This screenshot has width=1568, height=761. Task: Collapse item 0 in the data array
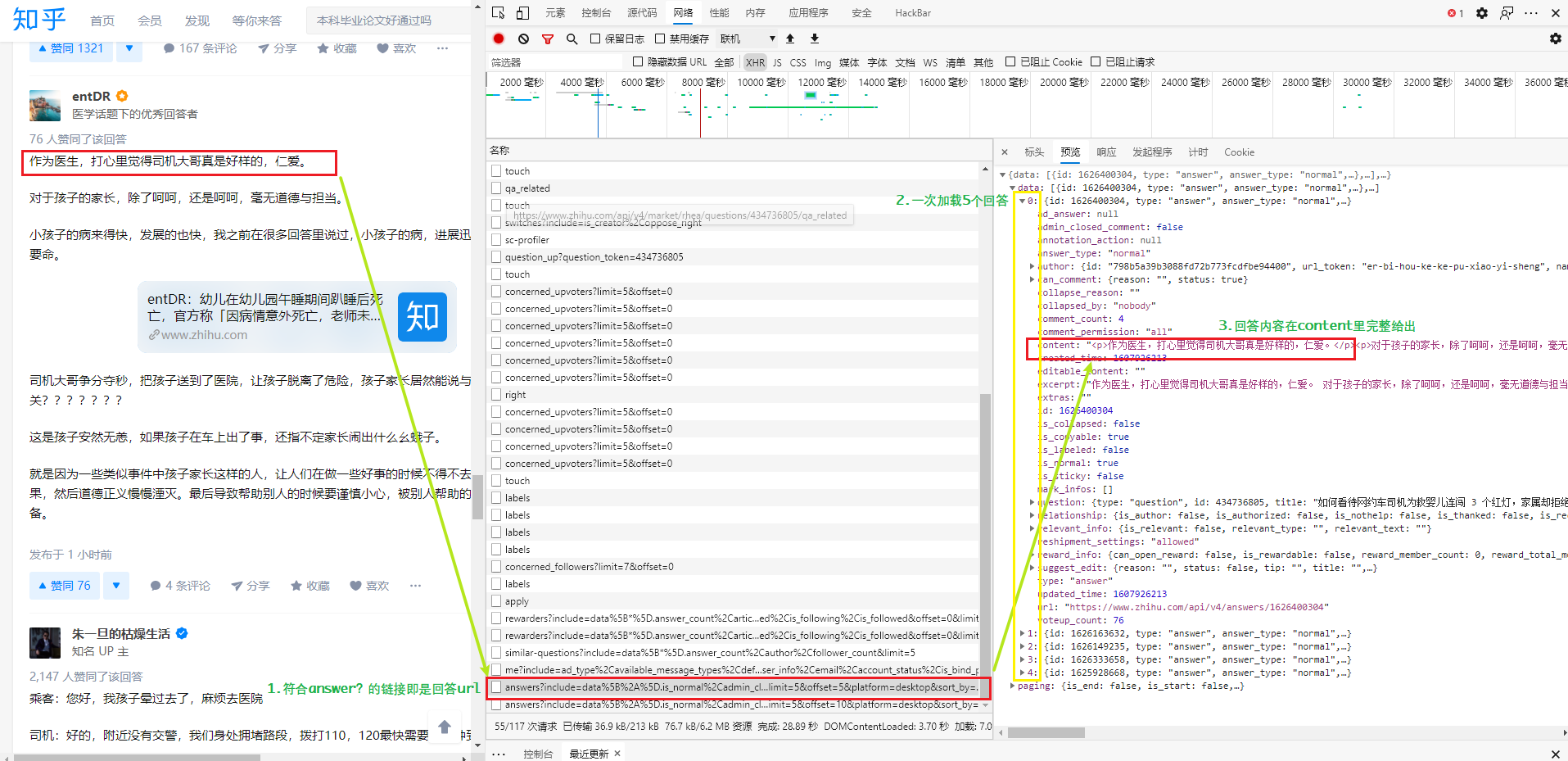point(1022,201)
